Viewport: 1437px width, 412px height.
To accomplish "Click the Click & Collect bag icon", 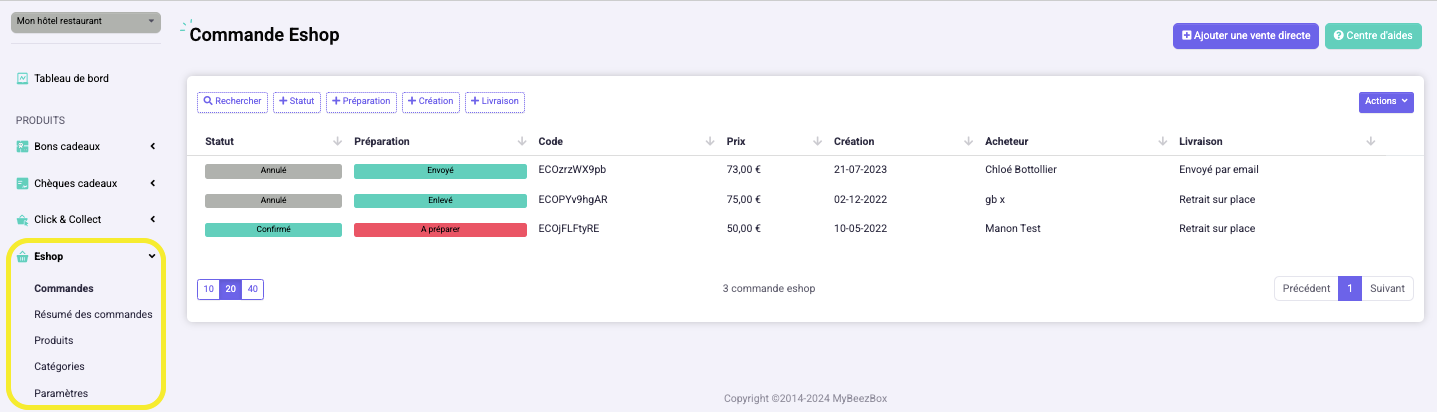I will tap(22, 219).
